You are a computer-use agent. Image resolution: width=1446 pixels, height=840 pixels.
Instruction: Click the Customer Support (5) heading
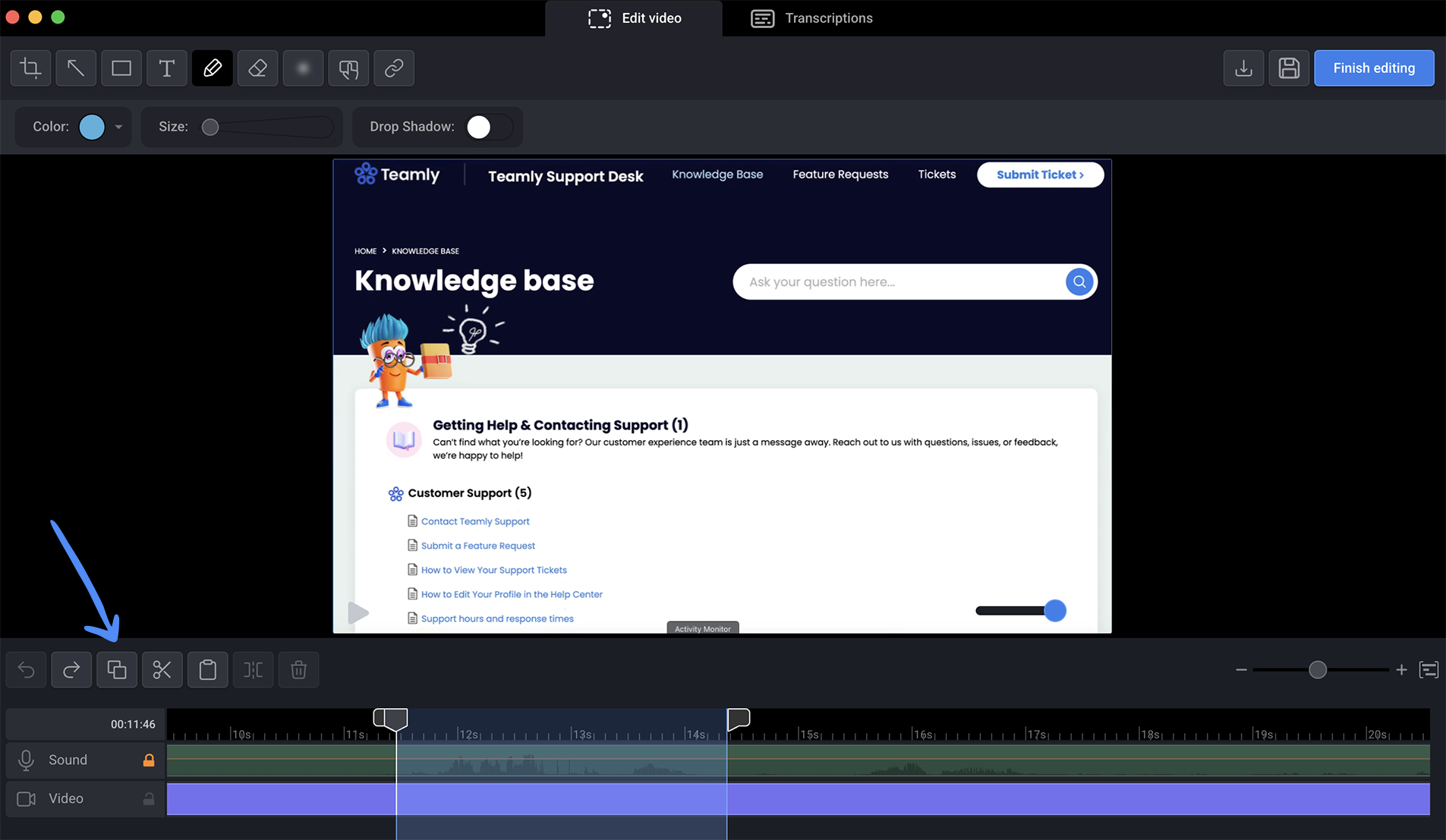pyautogui.click(x=469, y=493)
